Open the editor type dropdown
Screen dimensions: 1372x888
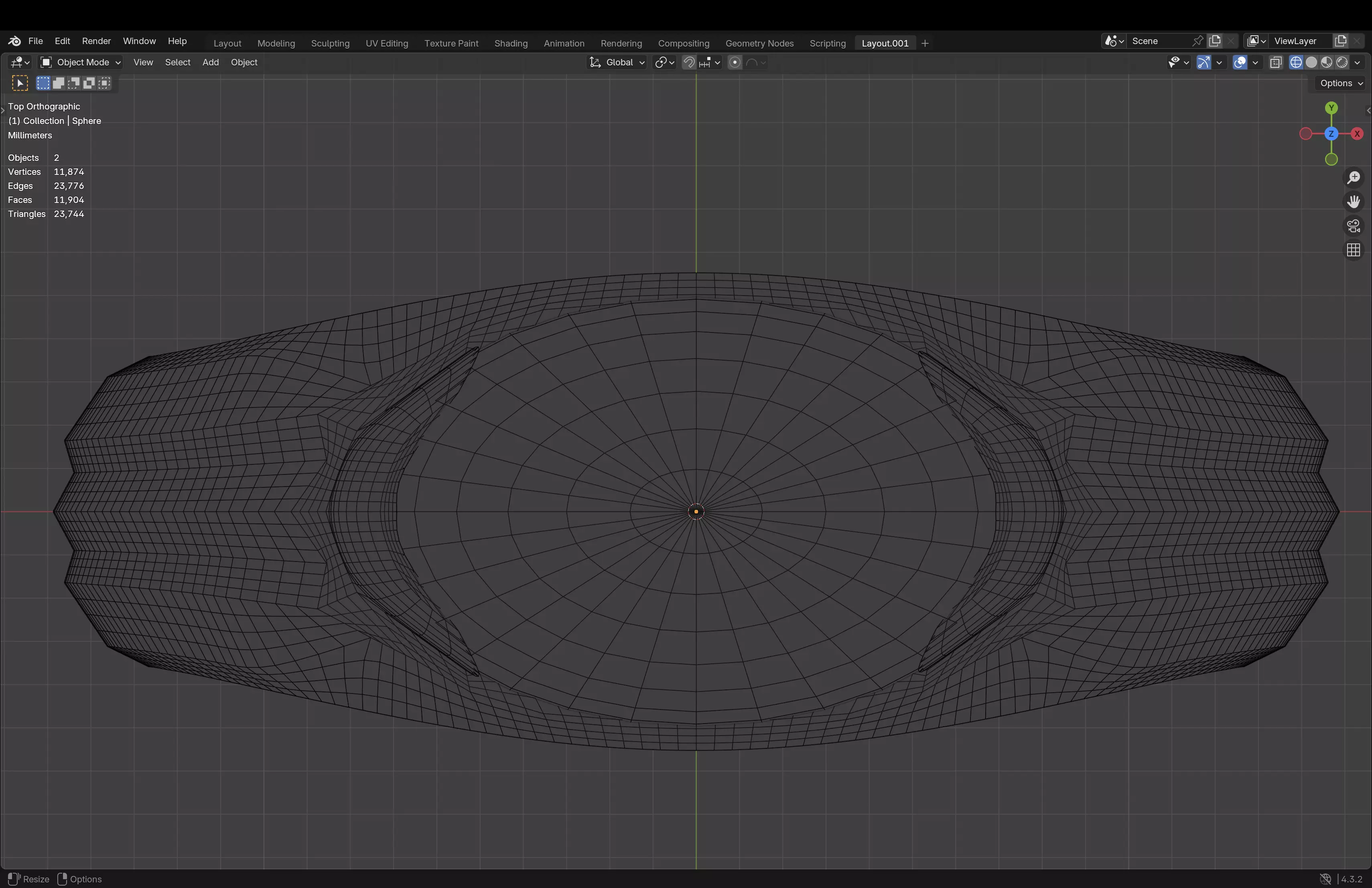pos(20,62)
